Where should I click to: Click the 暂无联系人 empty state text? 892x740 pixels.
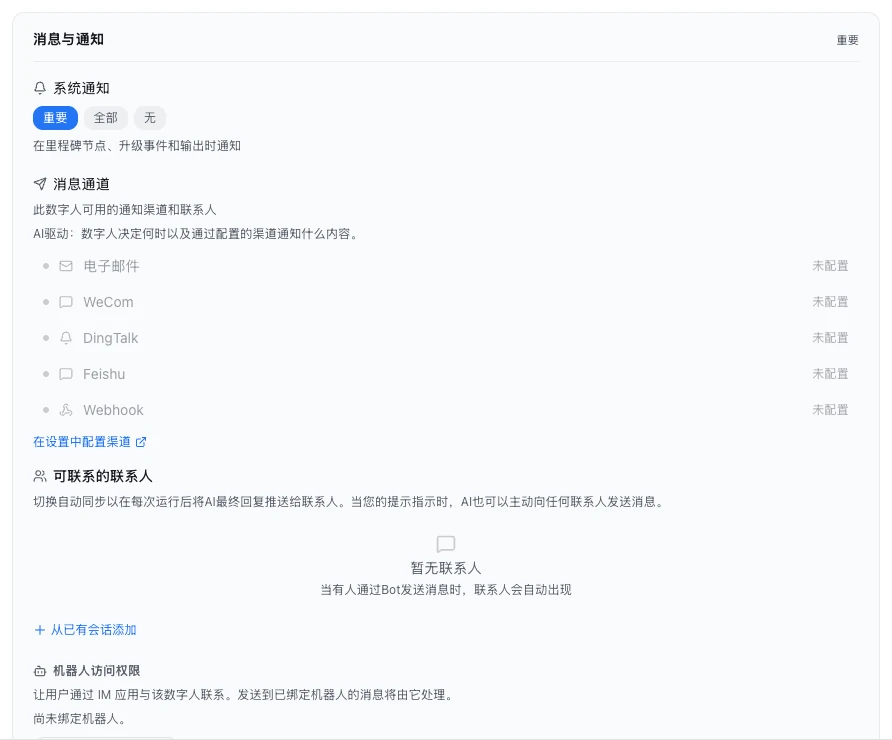(x=446, y=568)
